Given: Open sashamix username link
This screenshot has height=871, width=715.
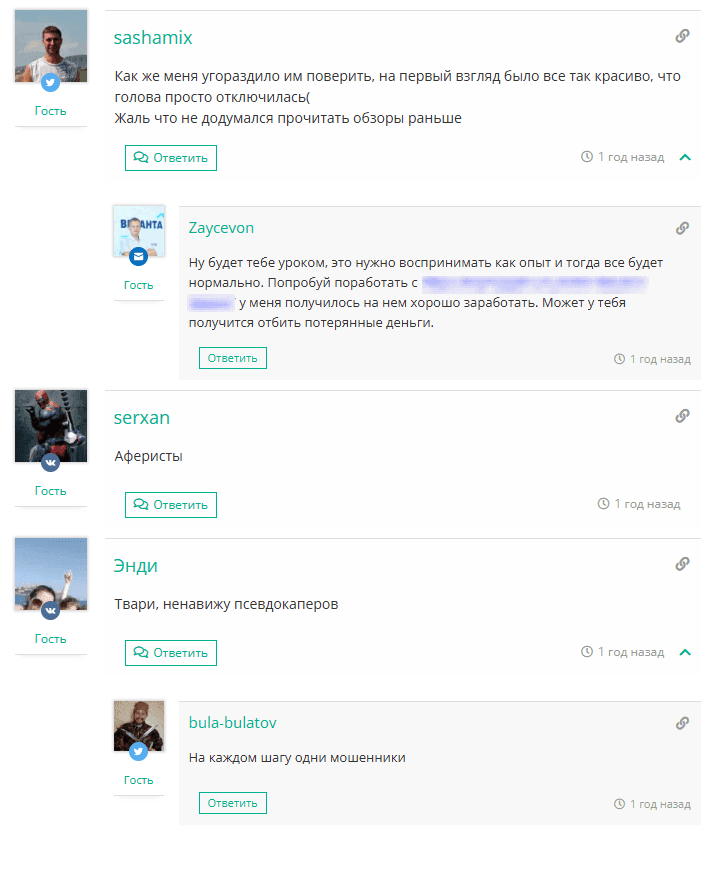Looking at the screenshot, I should [153, 38].
